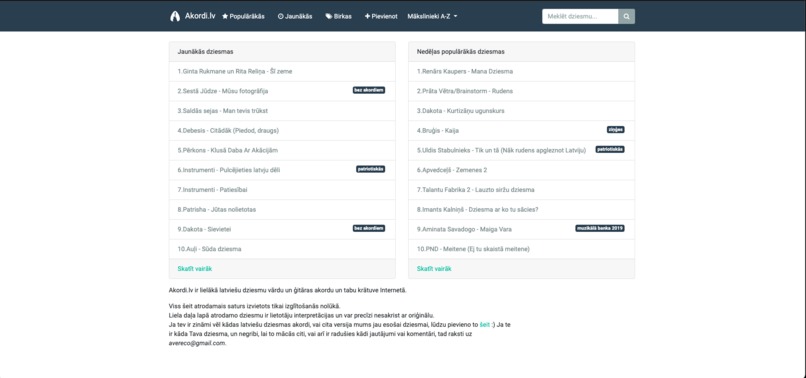
Task: Click the Jaunākās dziesmas panel header
Action: (282, 52)
